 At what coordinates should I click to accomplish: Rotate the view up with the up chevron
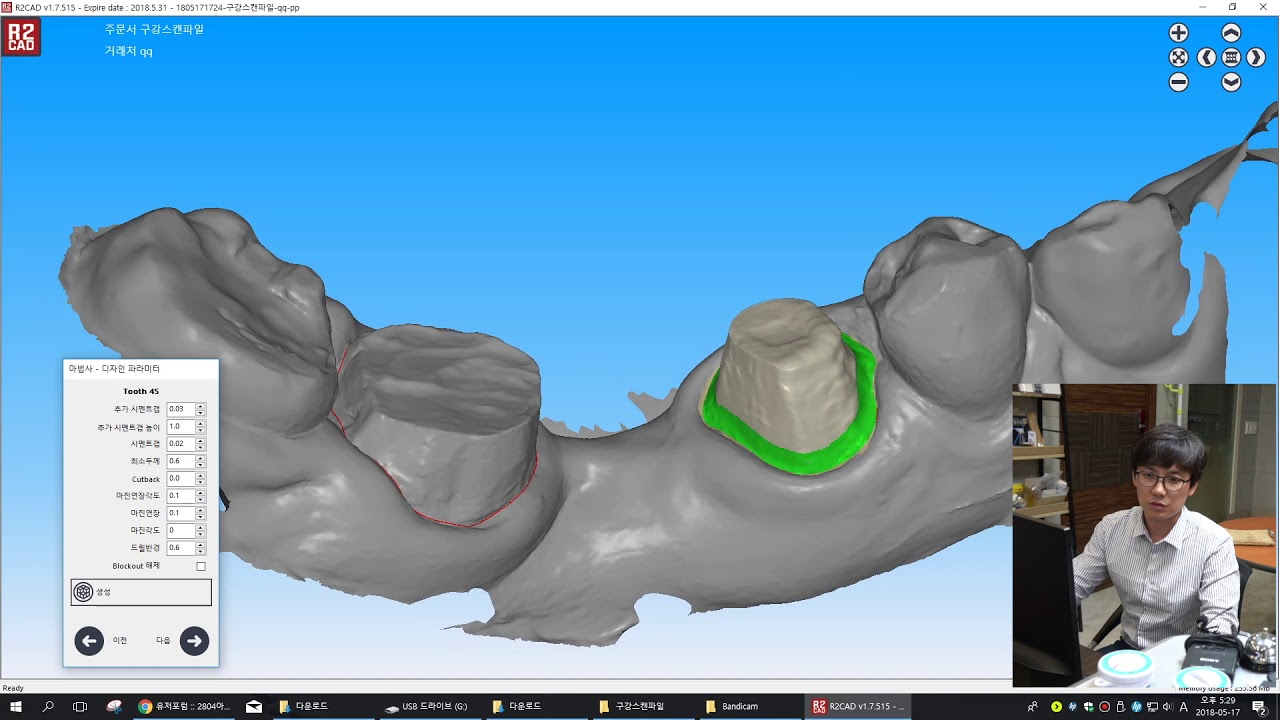[1231, 33]
